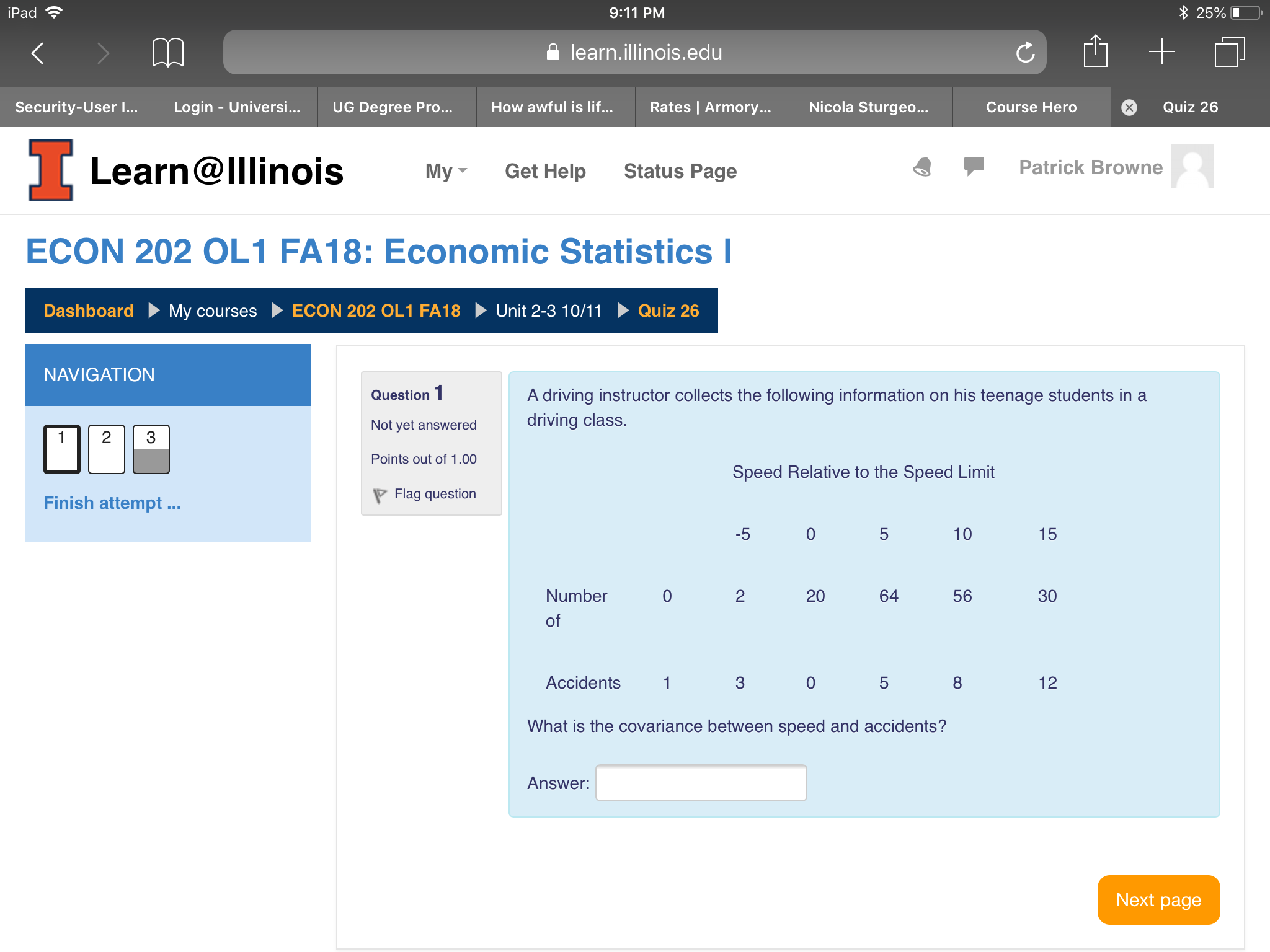Open the Safari bookmarks book icon
This screenshot has width=1270, height=952.
[167, 53]
